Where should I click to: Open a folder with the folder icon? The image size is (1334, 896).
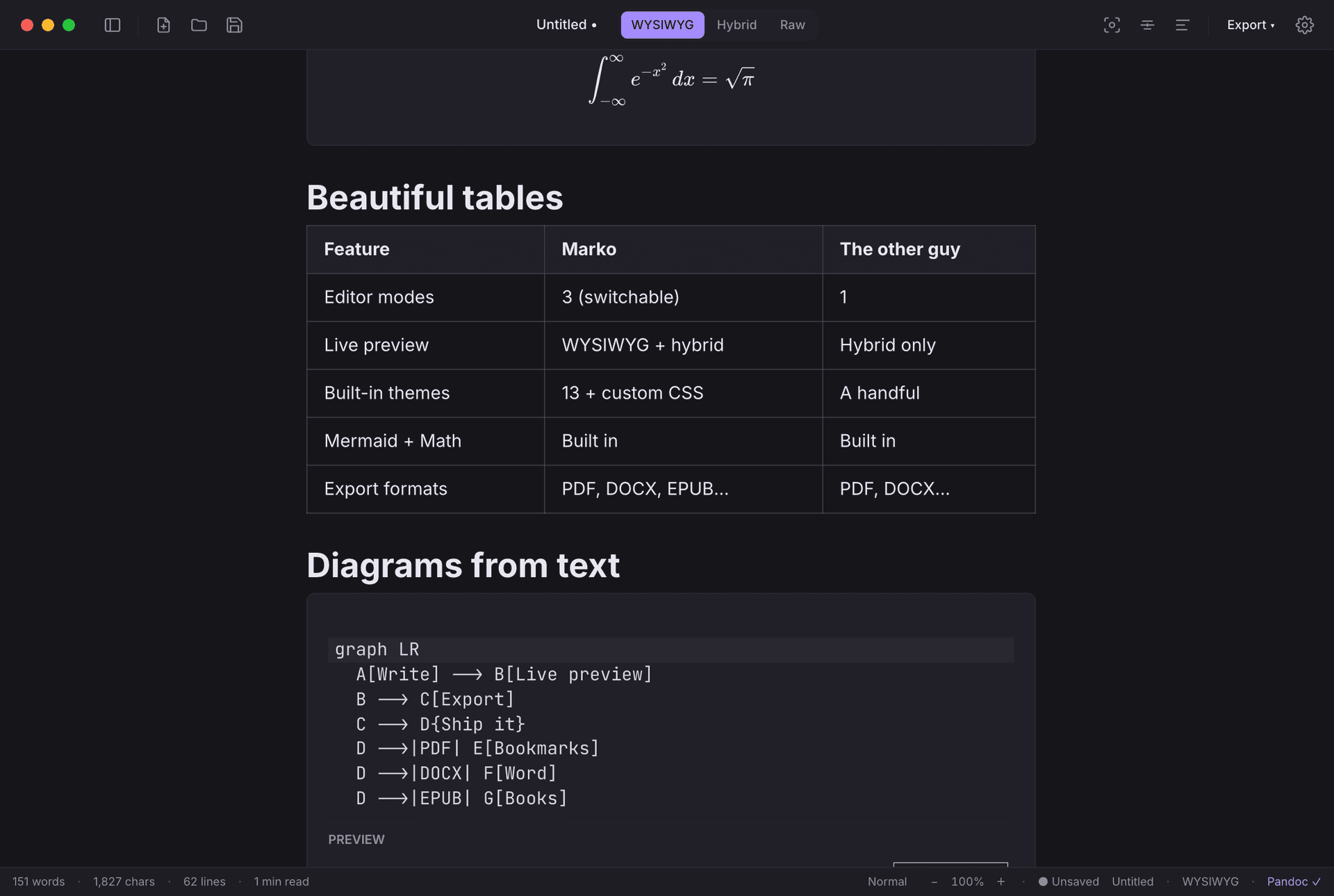point(199,25)
